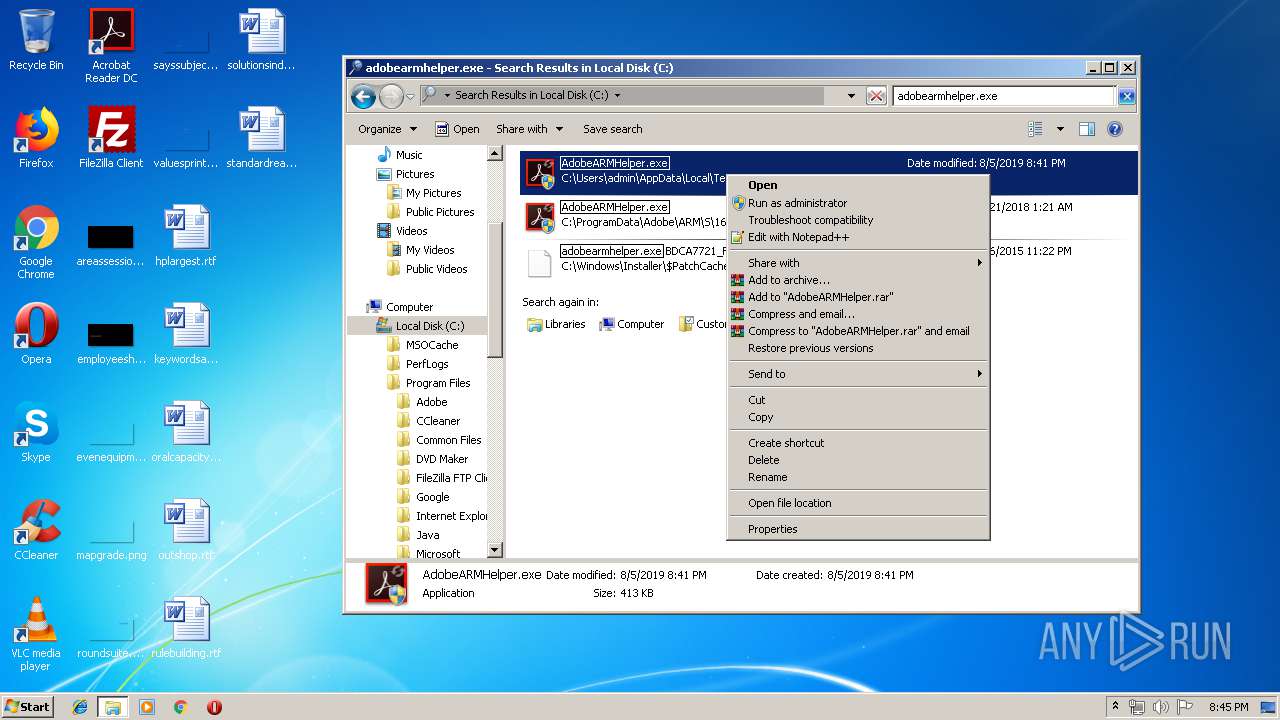This screenshot has height=720, width=1280.
Task: Select Edit with Notepad++
Action: [x=858, y=237]
